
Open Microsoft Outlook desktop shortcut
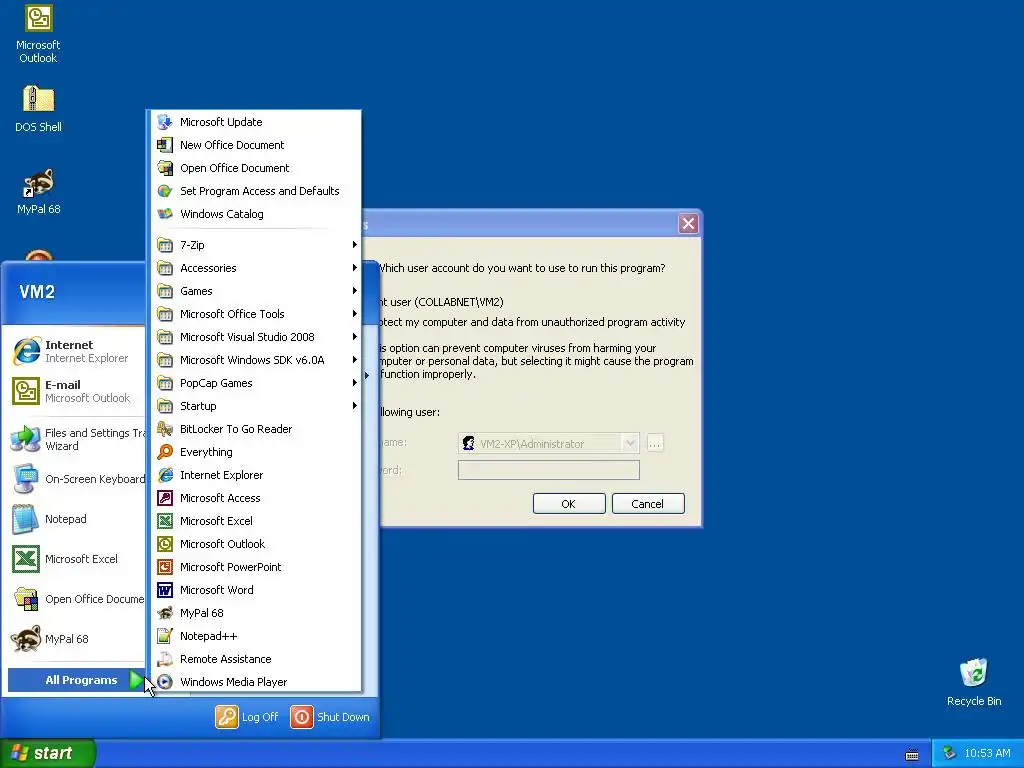tap(38, 34)
